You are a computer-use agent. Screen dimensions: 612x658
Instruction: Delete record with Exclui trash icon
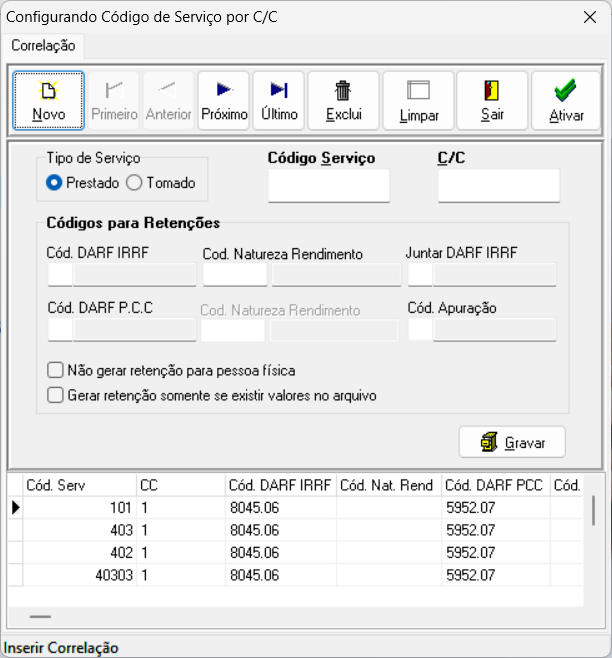(343, 100)
